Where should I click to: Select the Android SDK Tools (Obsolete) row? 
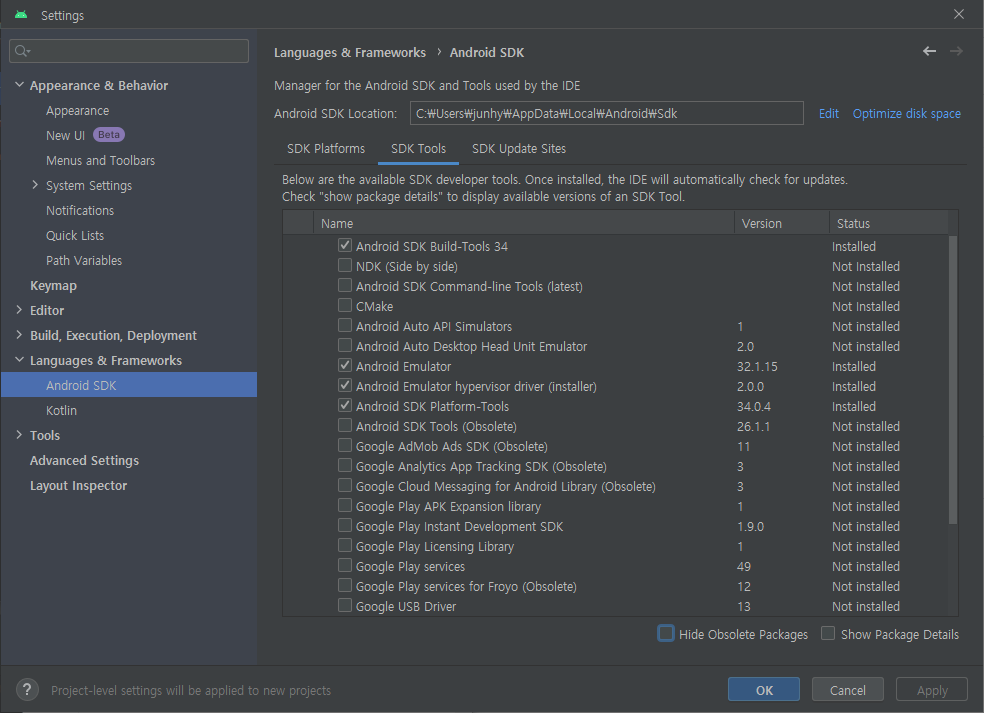pyautogui.click(x=616, y=426)
